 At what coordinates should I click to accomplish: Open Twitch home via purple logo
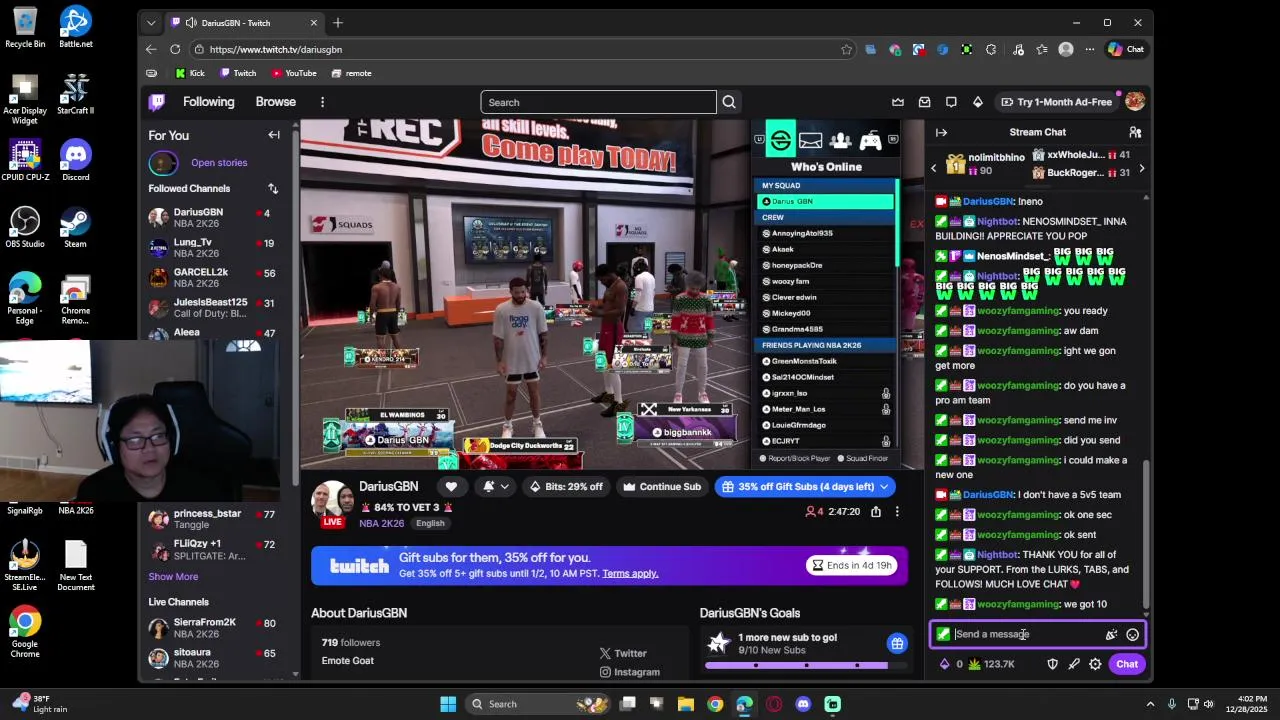tap(157, 102)
